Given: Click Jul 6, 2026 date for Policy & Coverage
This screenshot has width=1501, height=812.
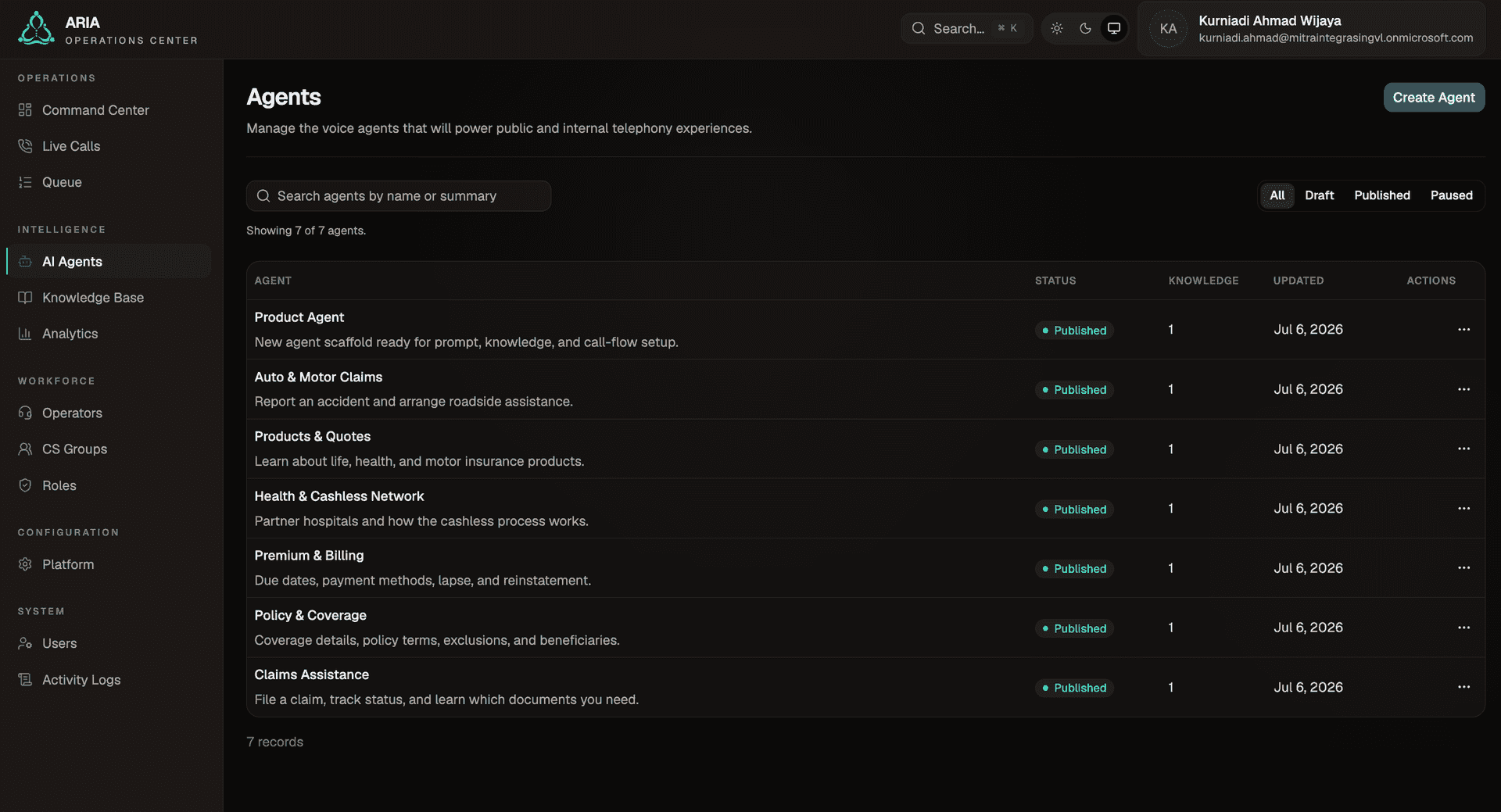Looking at the screenshot, I should pos(1308,628).
